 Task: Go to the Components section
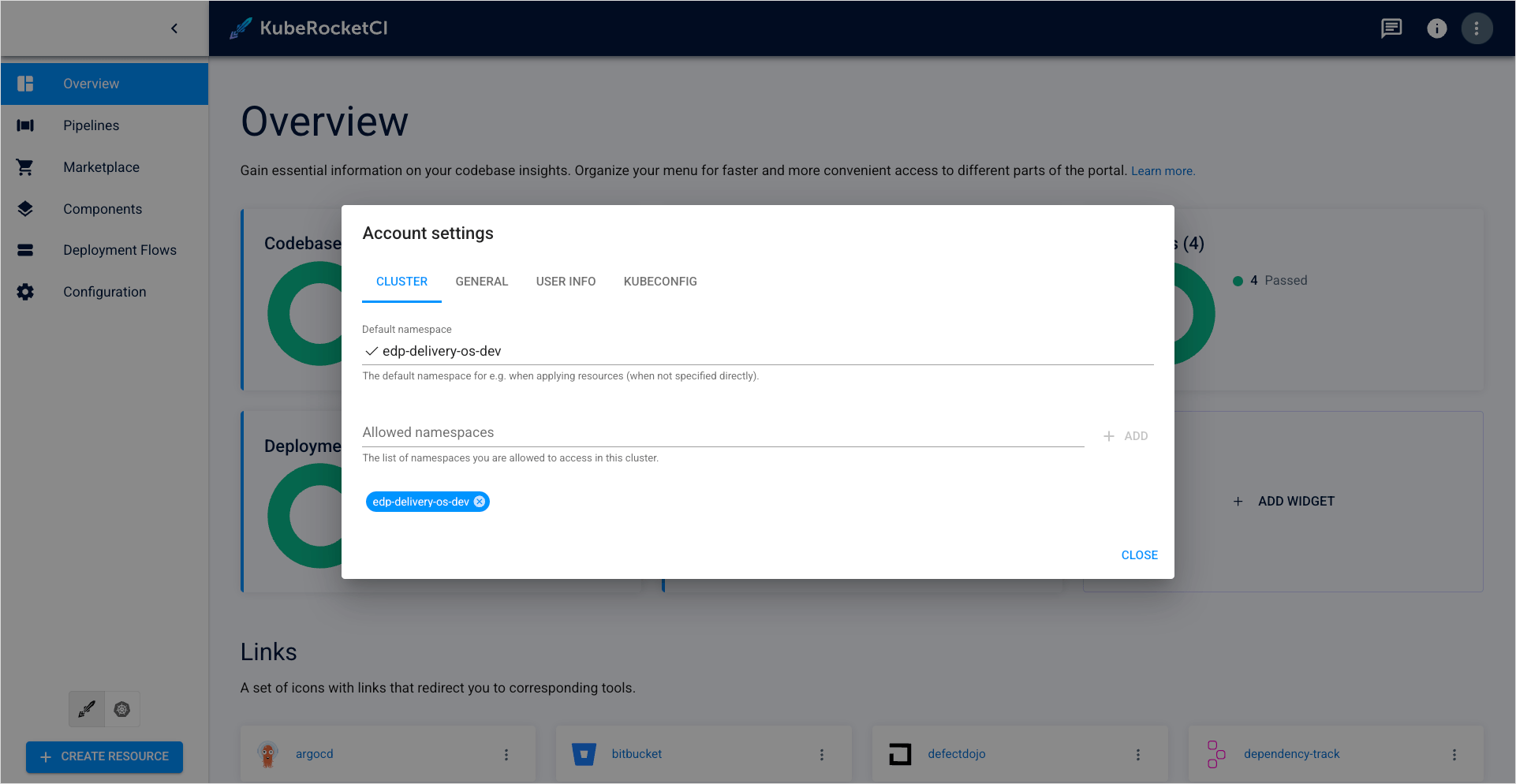(x=104, y=209)
